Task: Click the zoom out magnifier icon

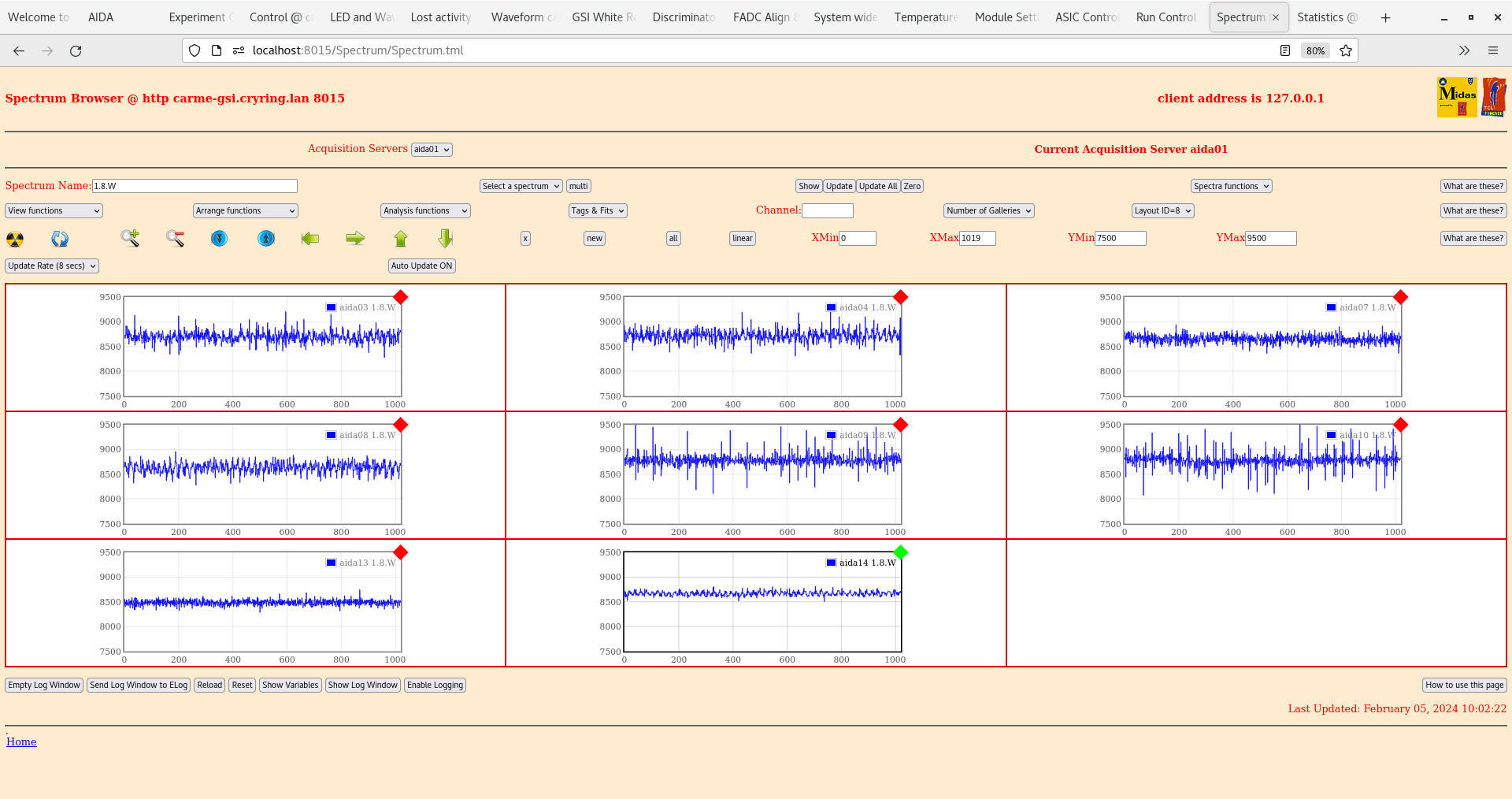Action: click(175, 238)
